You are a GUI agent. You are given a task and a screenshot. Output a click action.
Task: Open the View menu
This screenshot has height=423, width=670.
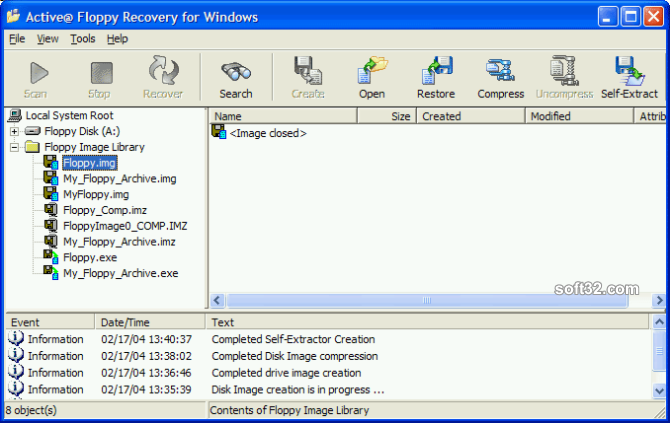click(47, 39)
